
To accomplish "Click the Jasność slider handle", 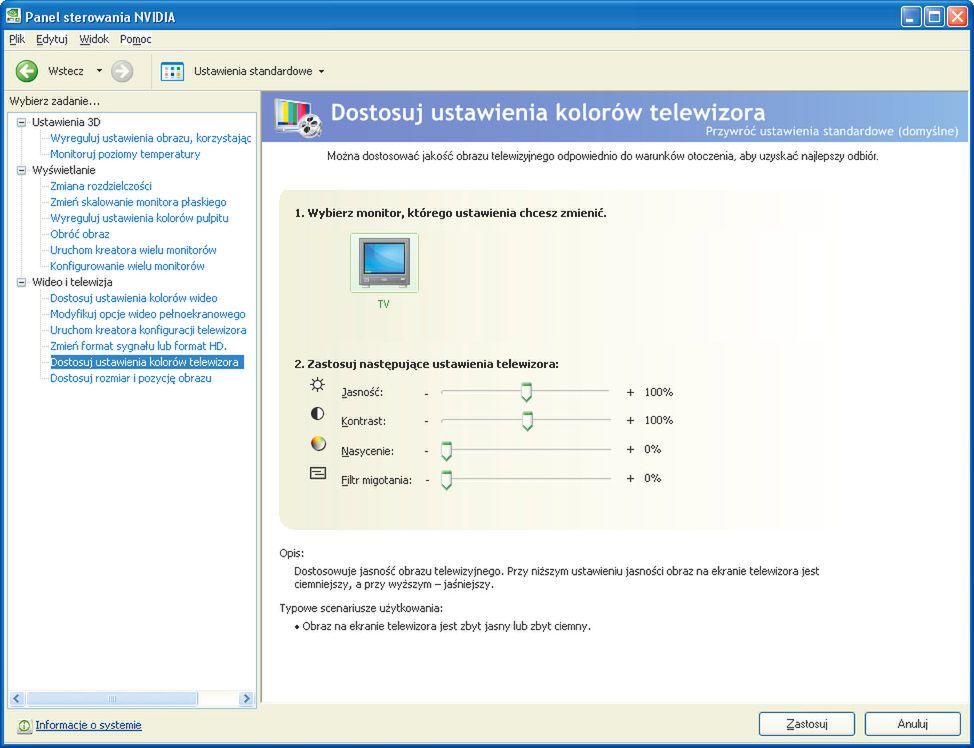I will point(526,393).
